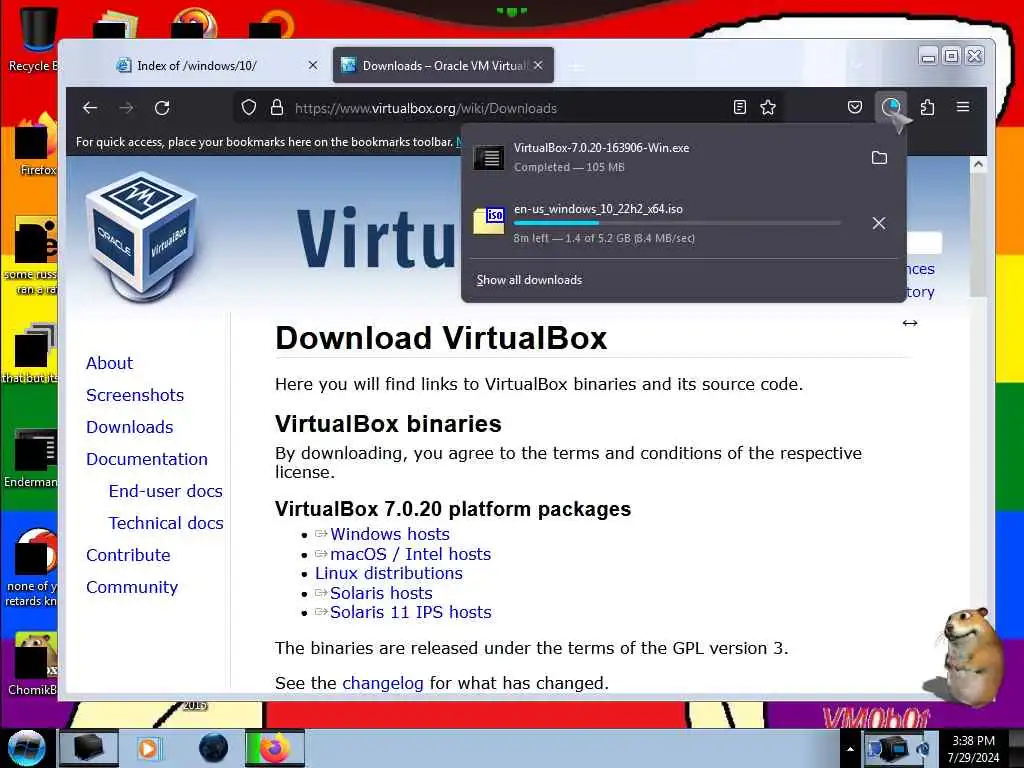This screenshot has width=1024, height=768.
Task: Show VirtualBox exe in folder icon
Action: pyautogui.click(x=879, y=157)
